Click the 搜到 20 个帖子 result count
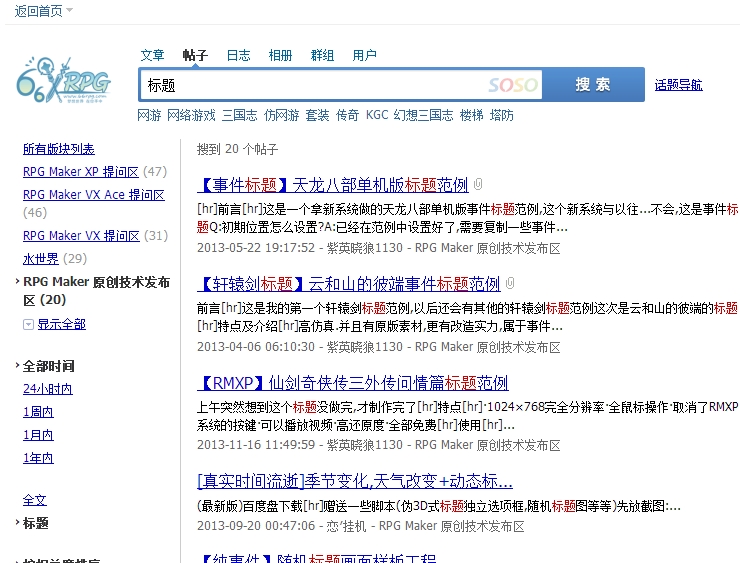This screenshot has height=563, width=740. [237, 149]
